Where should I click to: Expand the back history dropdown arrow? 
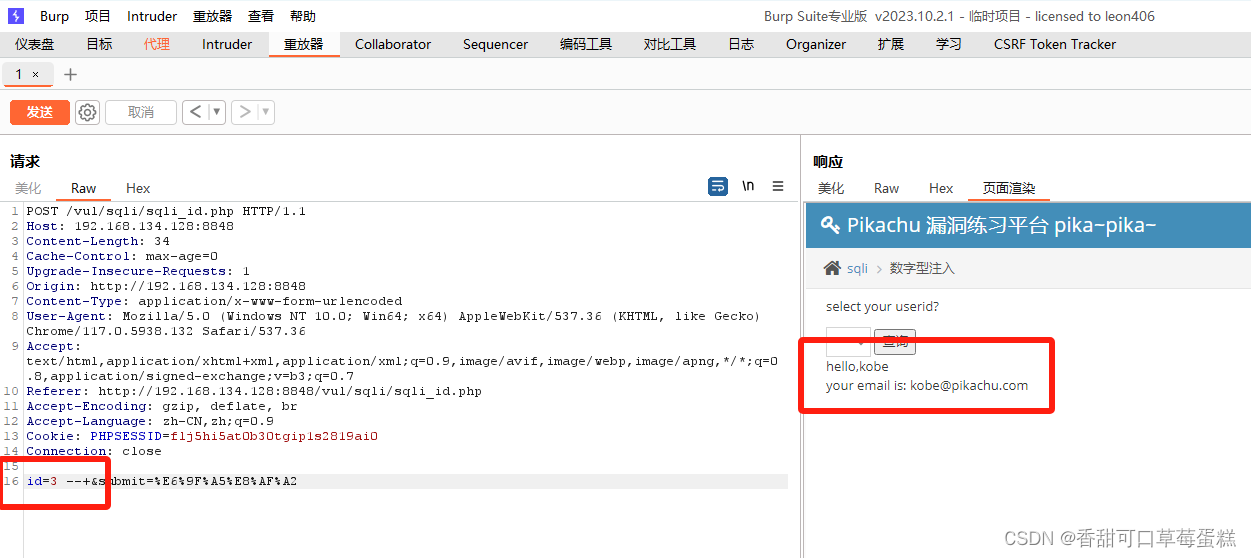click(216, 112)
